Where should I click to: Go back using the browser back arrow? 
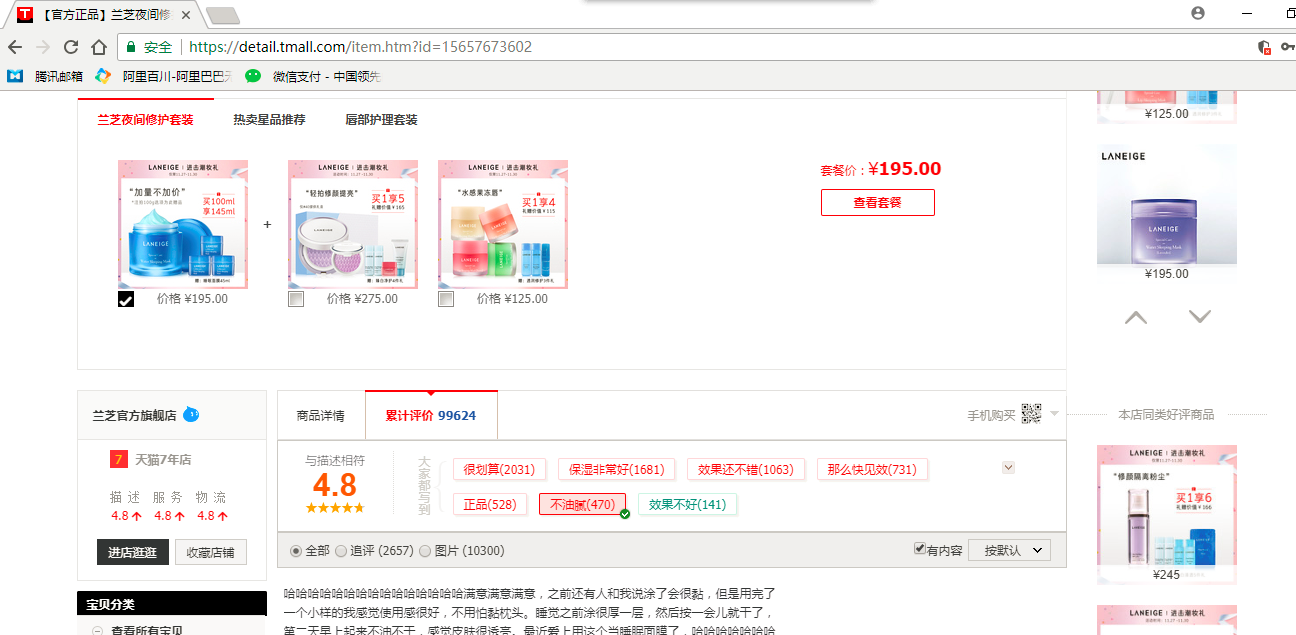click(x=15, y=47)
